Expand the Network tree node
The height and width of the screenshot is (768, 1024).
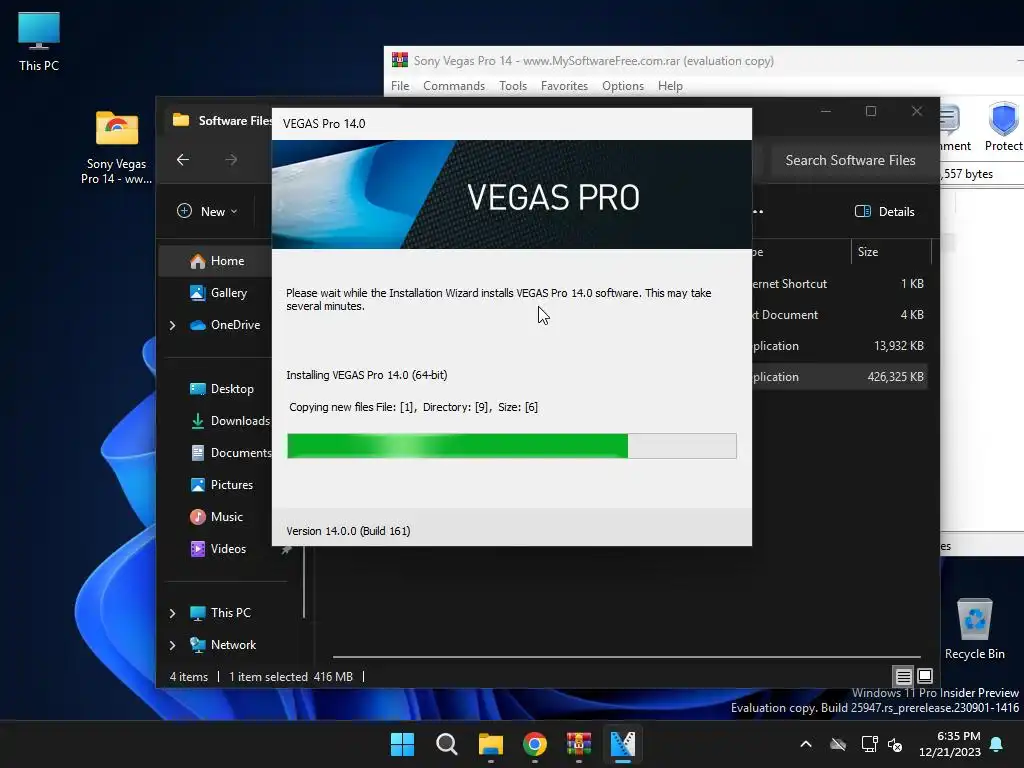coord(172,645)
